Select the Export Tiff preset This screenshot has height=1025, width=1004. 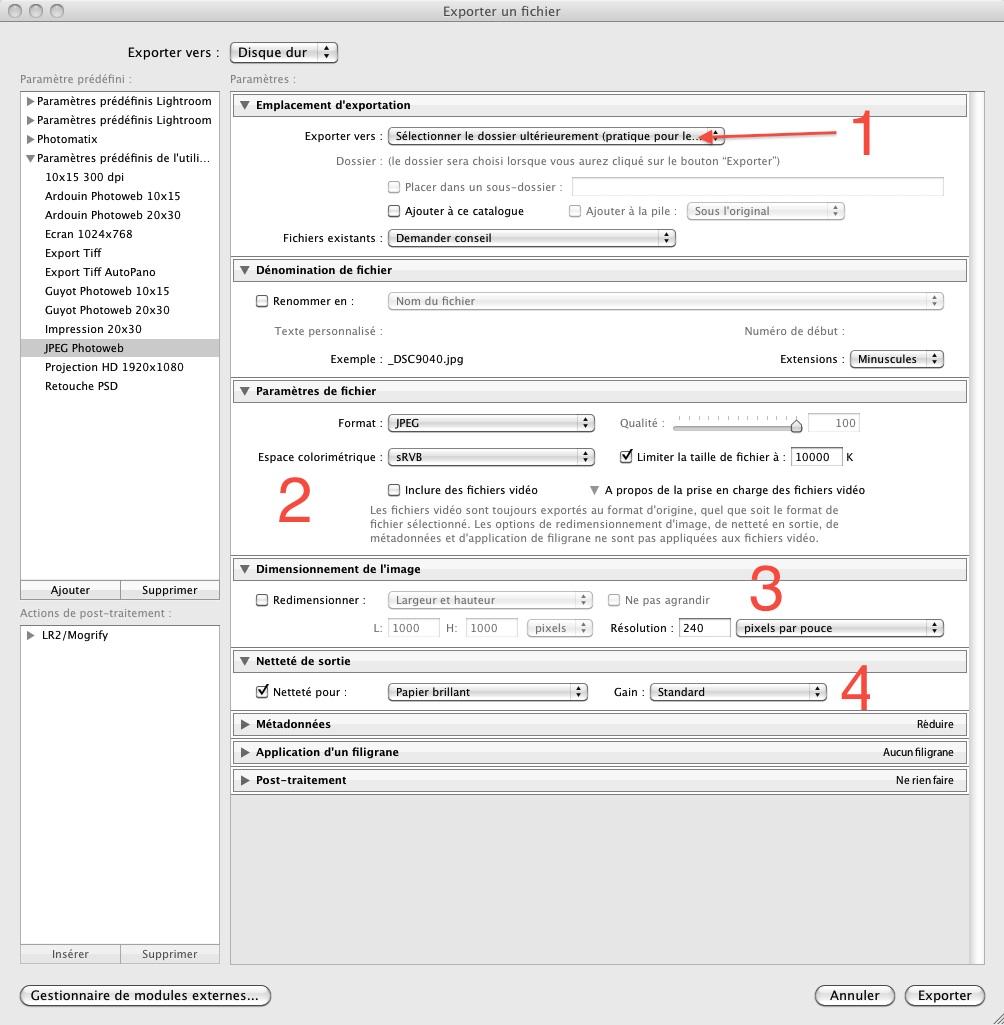pyautogui.click(x=73, y=253)
